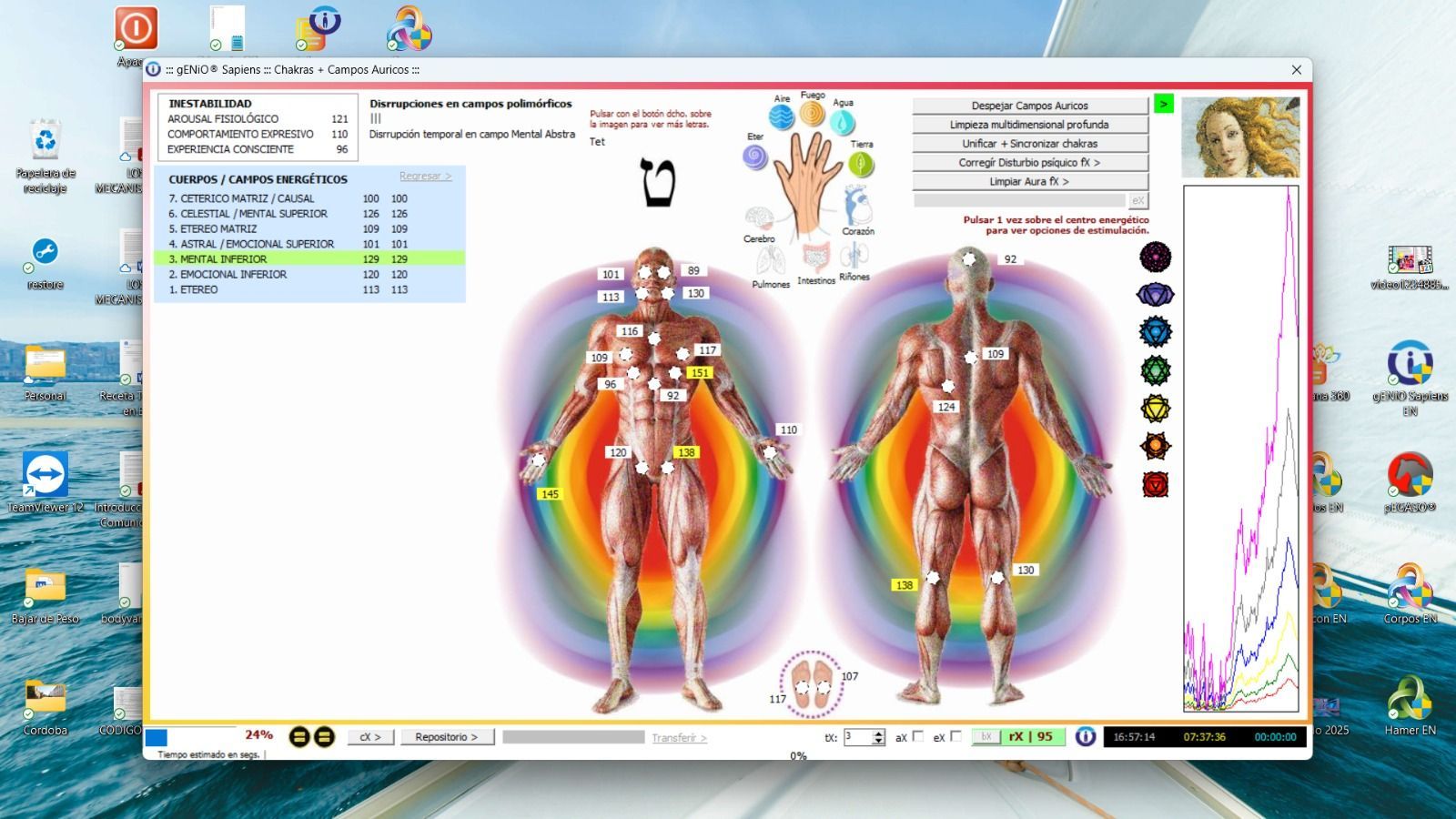Image resolution: width=1456 pixels, height=819 pixels.
Task: Increase the tX stepper value
Action: [878, 733]
